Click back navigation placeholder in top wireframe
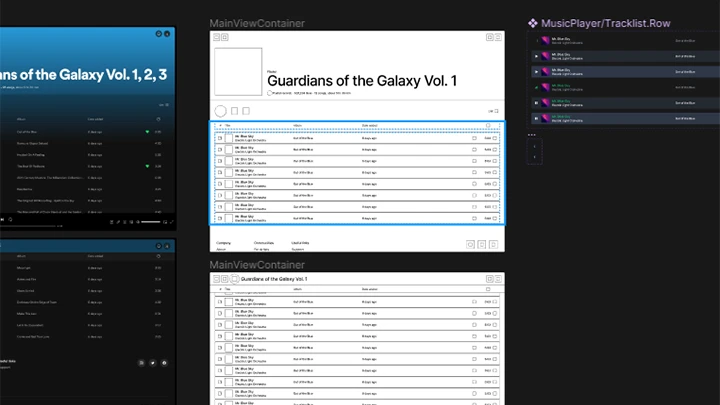This screenshot has width=720, height=405. pyautogui.click(x=216, y=37)
